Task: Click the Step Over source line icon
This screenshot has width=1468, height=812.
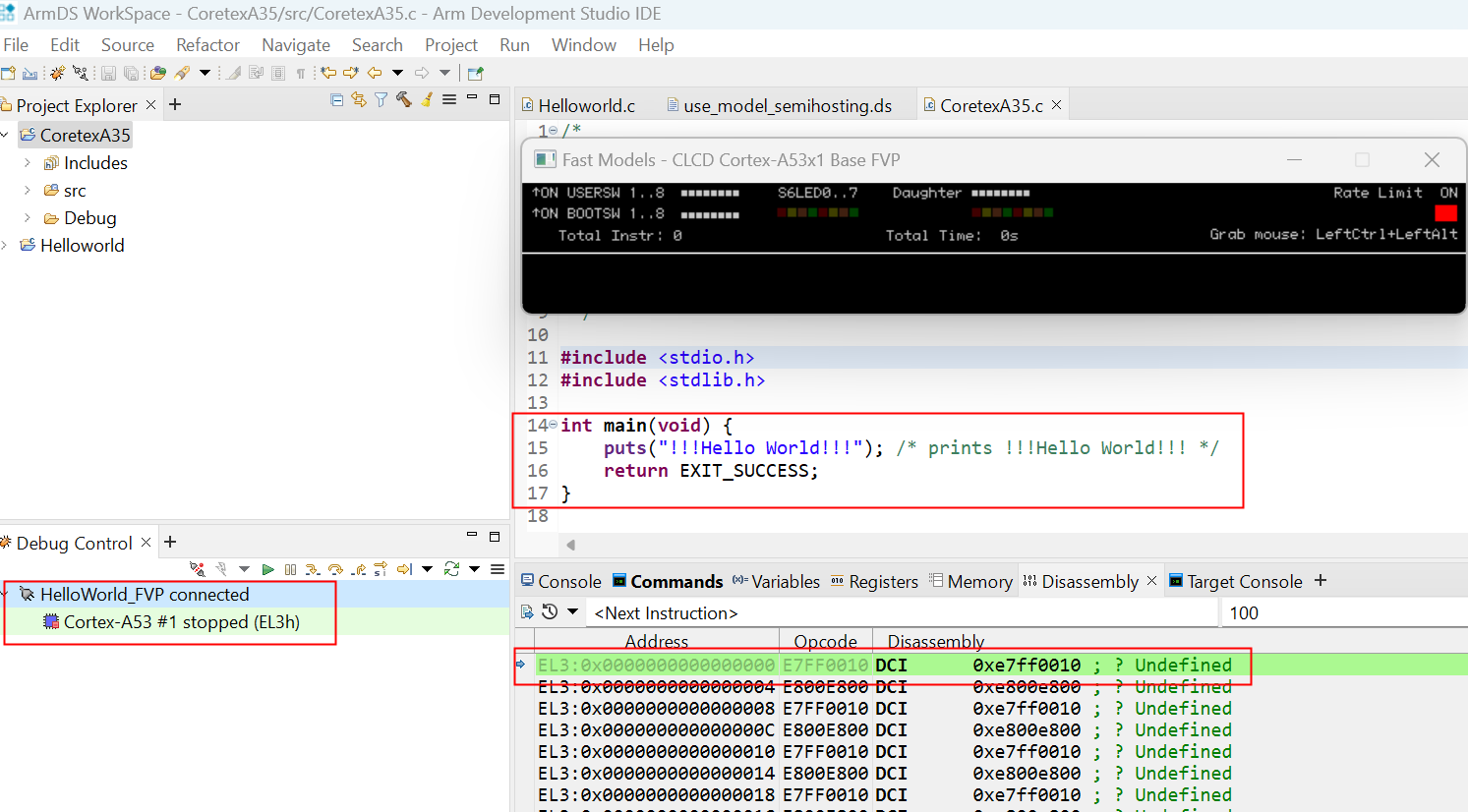Action: point(335,569)
